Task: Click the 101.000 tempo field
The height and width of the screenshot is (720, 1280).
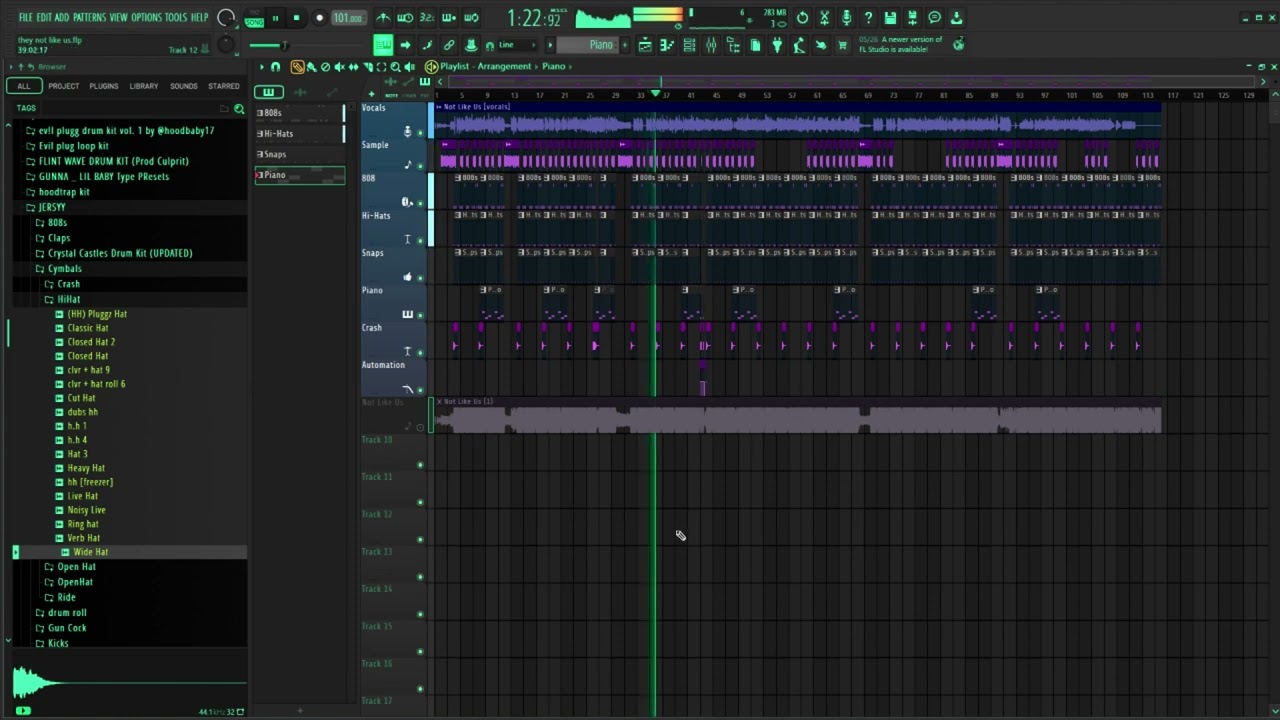Action: 348,18
